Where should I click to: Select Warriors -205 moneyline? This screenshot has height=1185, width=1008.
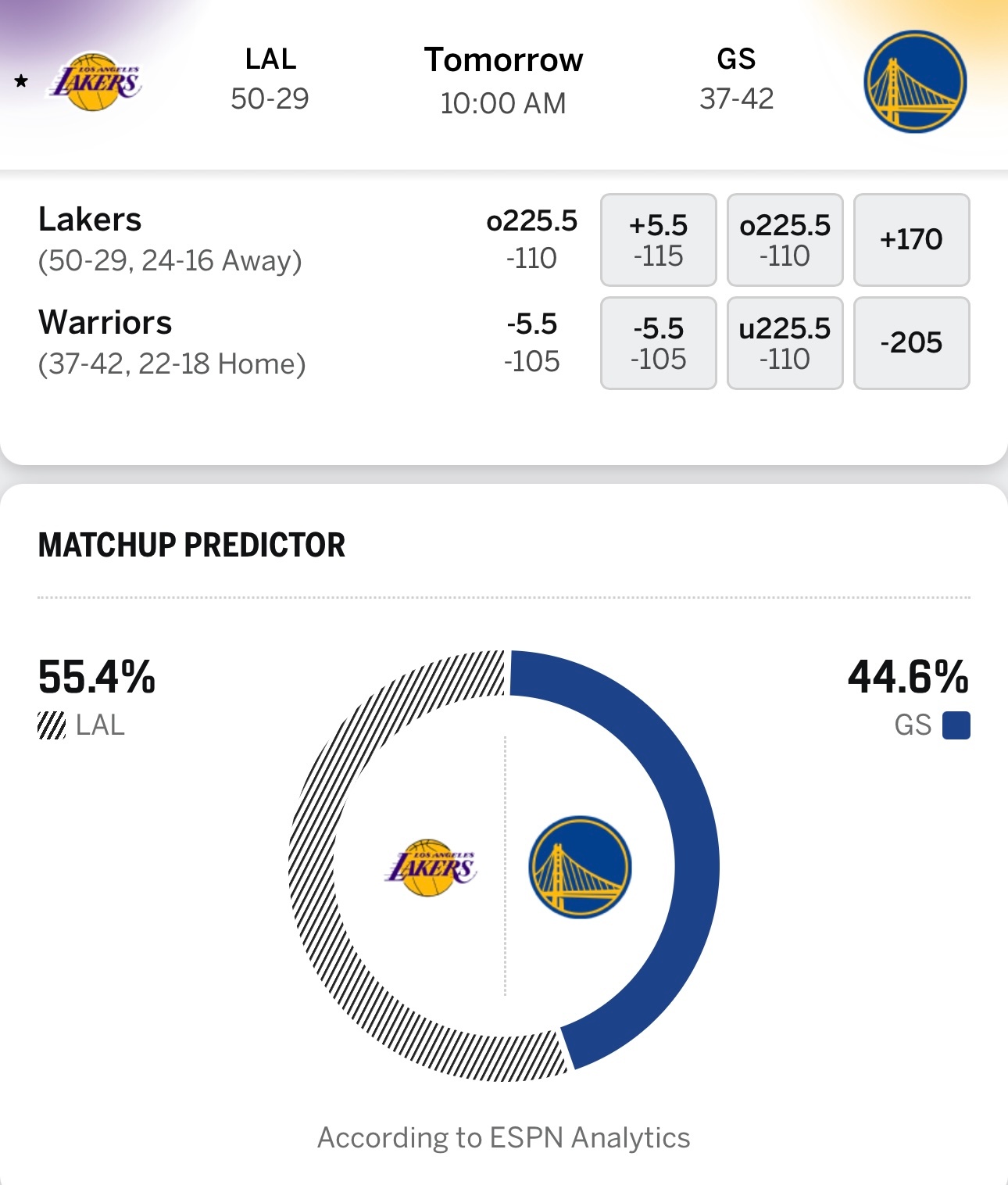coord(911,343)
